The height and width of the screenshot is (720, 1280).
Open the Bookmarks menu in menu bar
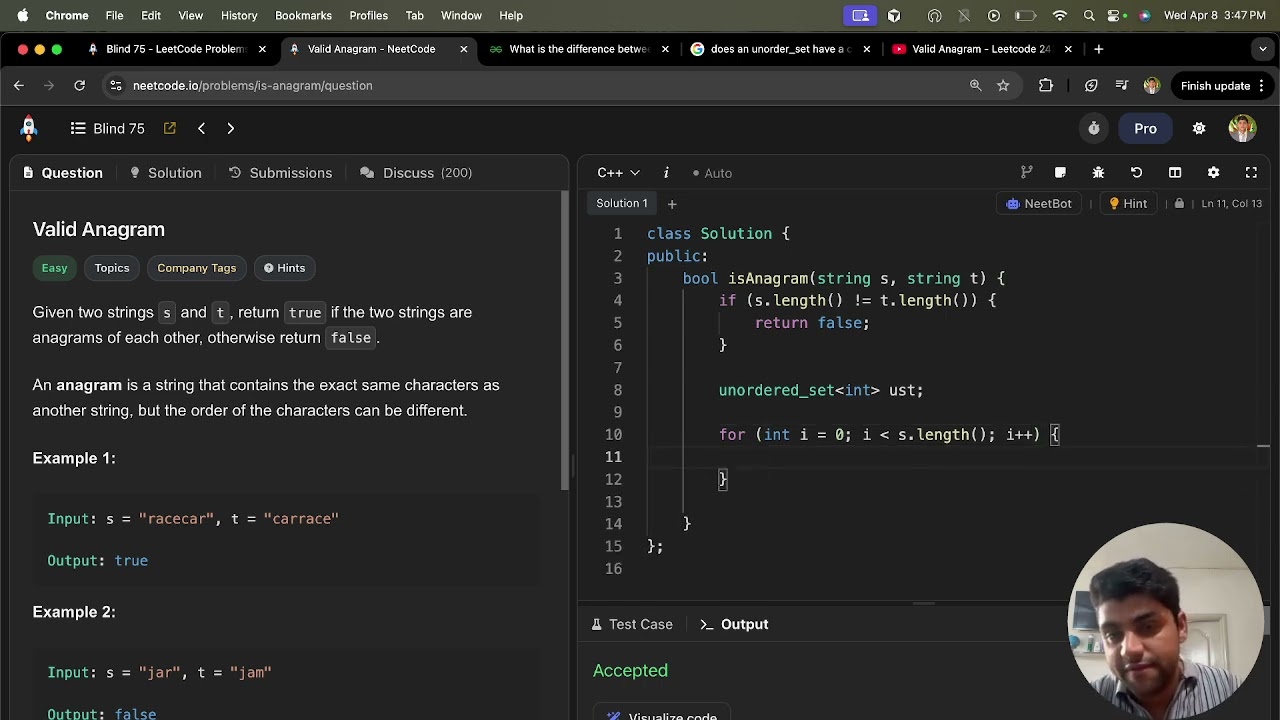(x=303, y=15)
